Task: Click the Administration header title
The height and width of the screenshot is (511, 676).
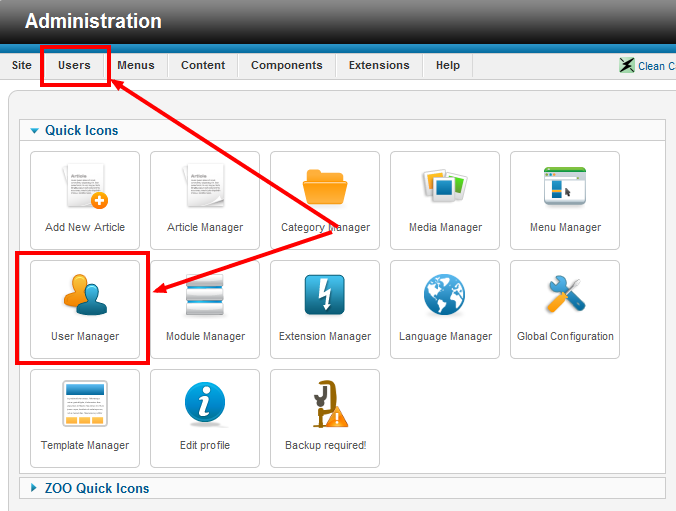Action: (93, 21)
